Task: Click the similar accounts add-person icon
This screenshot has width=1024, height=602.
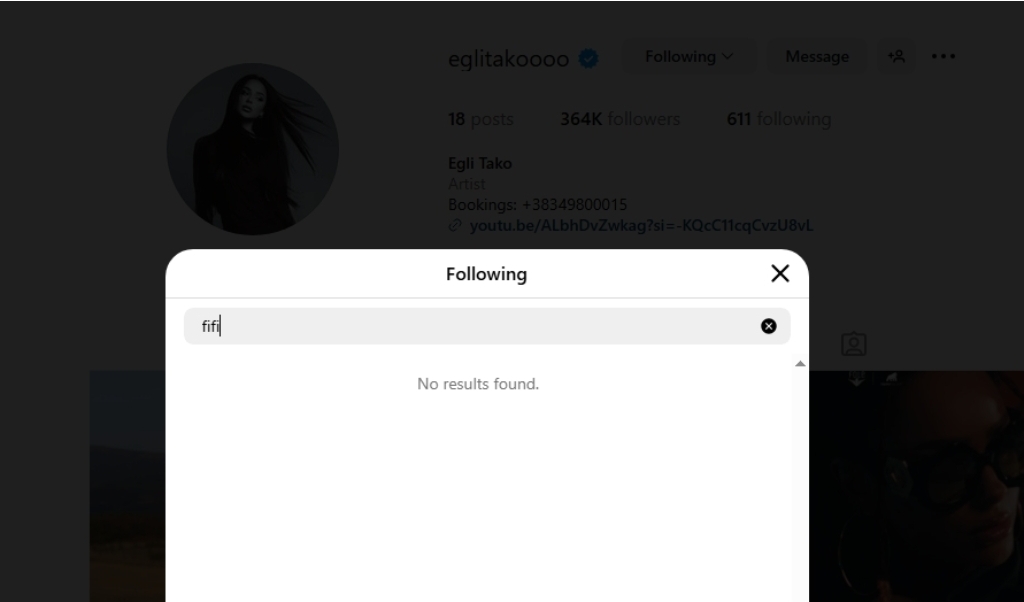Action: click(x=896, y=57)
